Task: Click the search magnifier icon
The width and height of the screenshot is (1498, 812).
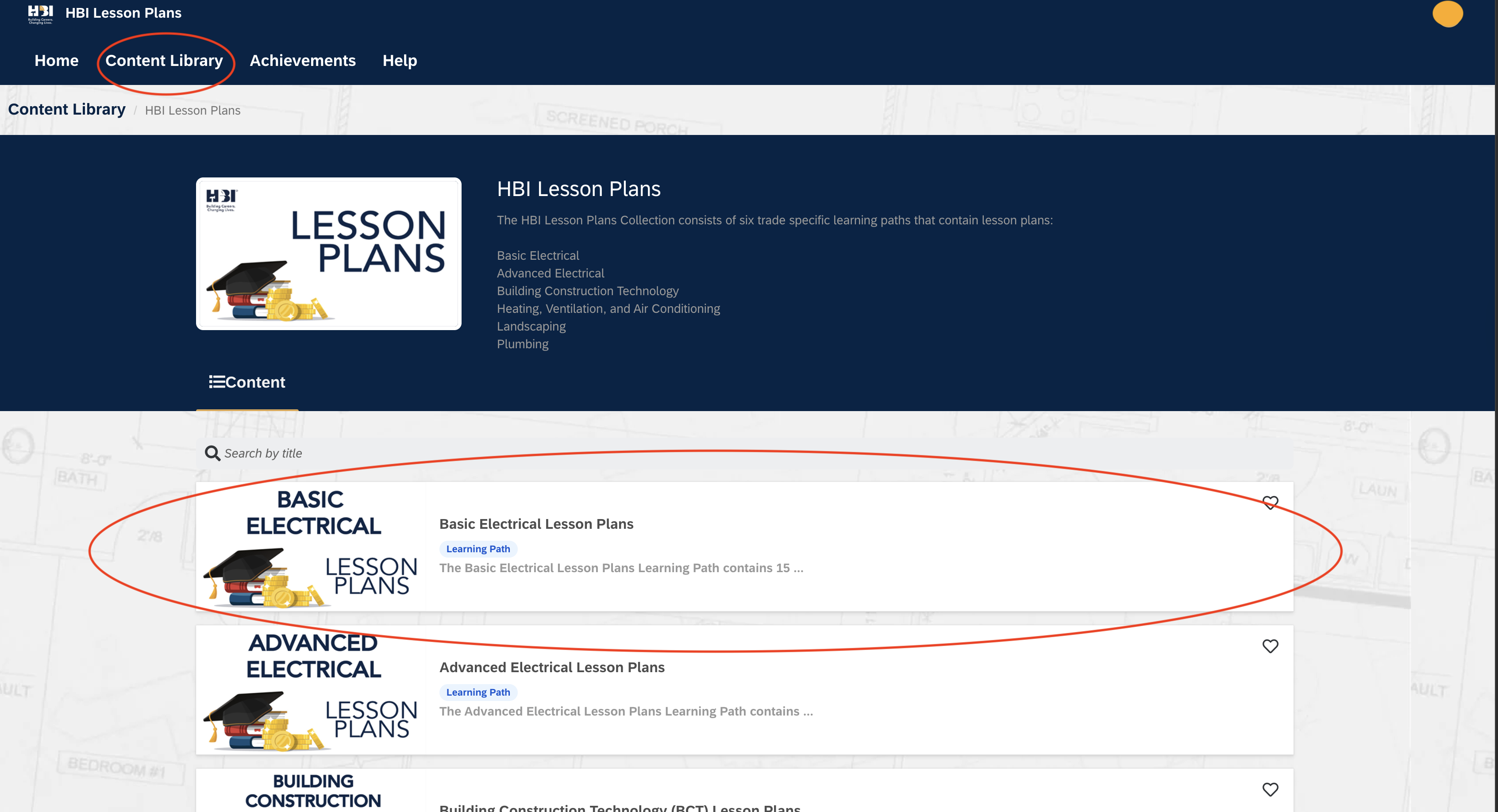Action: tap(212, 453)
